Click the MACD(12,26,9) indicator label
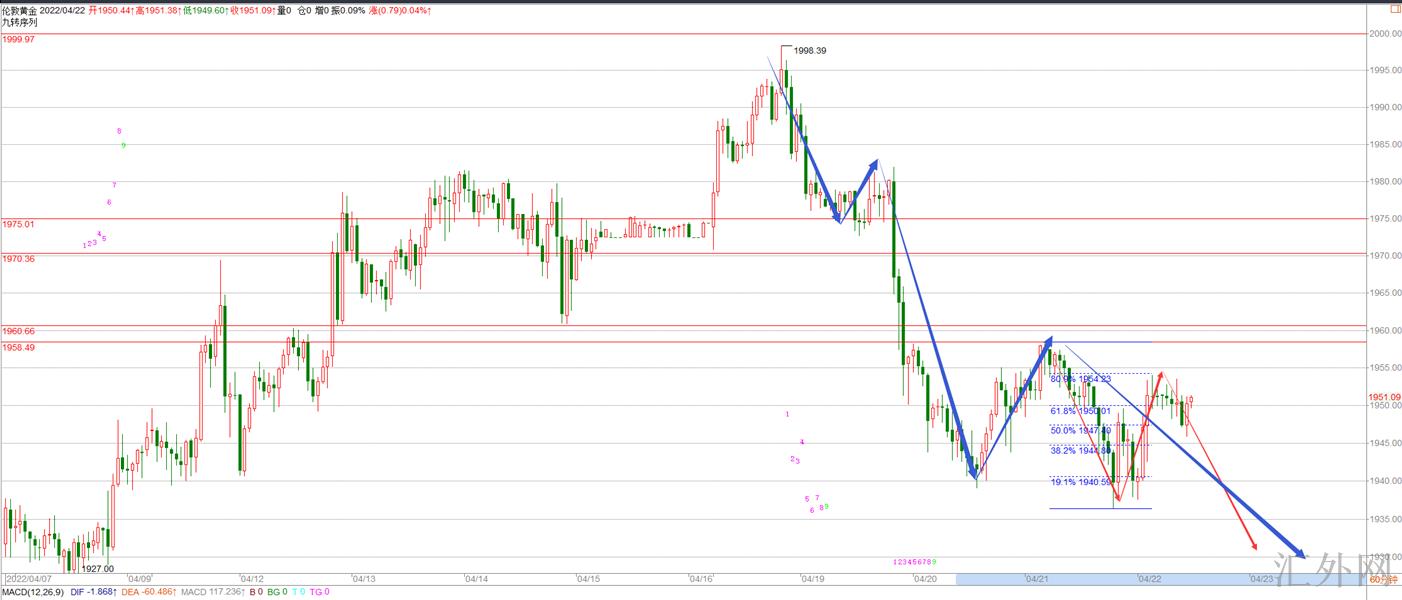The width and height of the screenshot is (1402, 600). click(32, 592)
